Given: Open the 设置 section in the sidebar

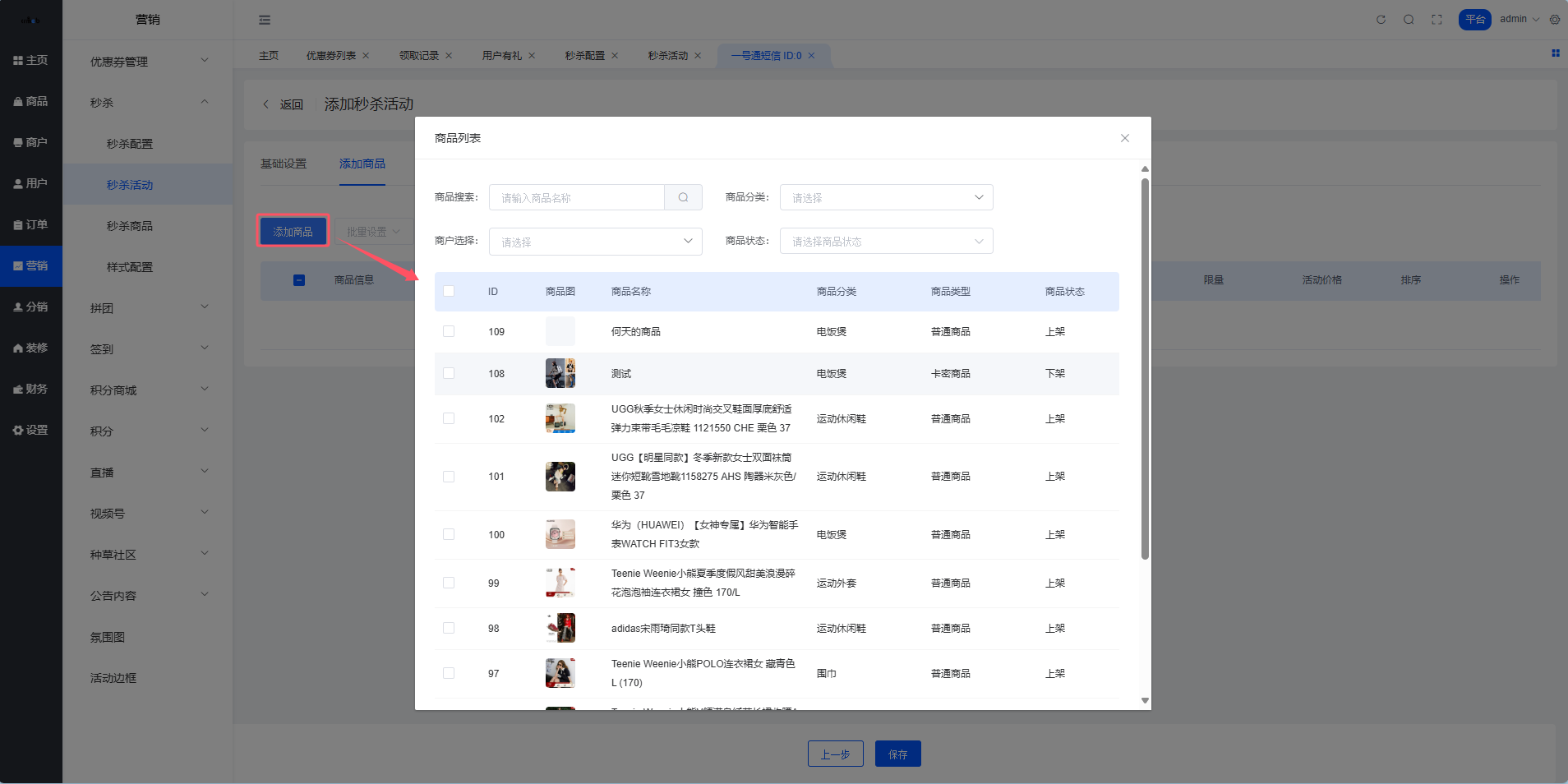Looking at the screenshot, I should click(31, 429).
